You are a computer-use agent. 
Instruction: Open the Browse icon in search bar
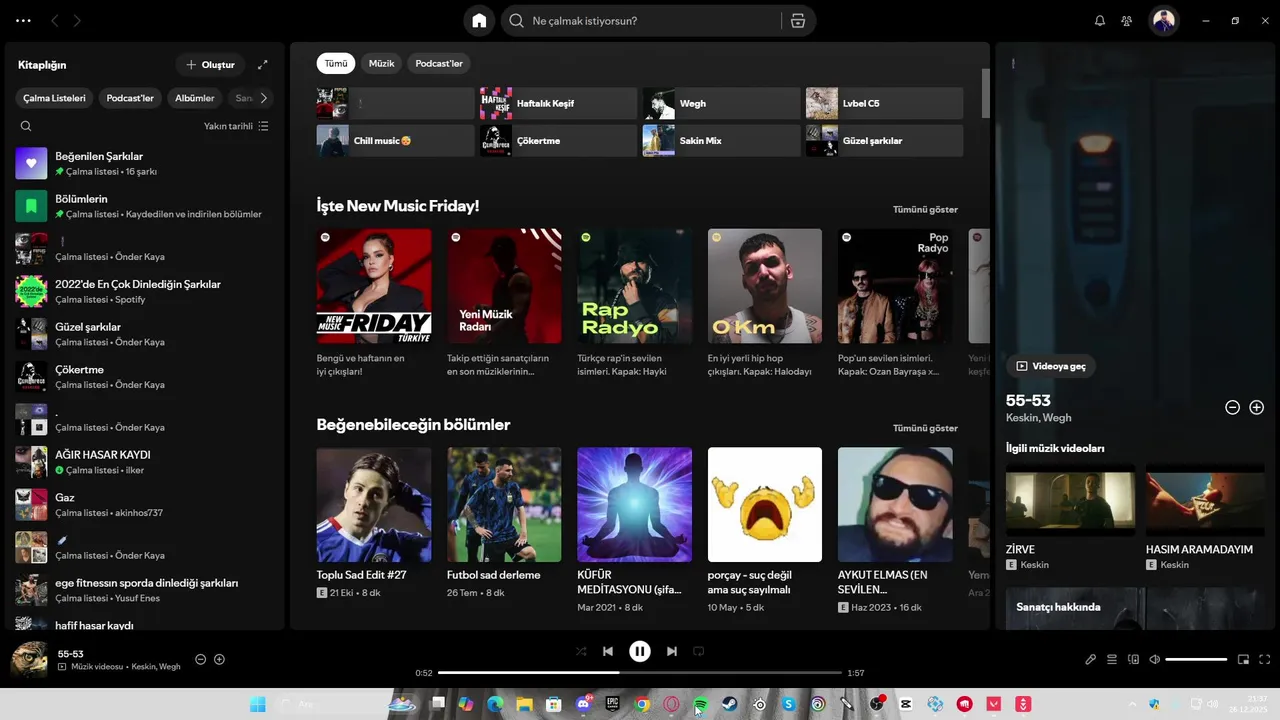pyautogui.click(x=797, y=20)
